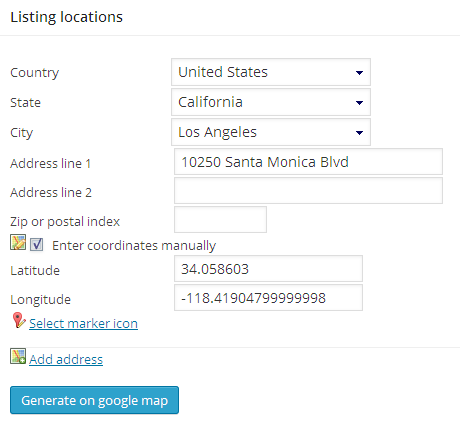Focus the Latitude field
This screenshot has width=460, height=424.
268,269
